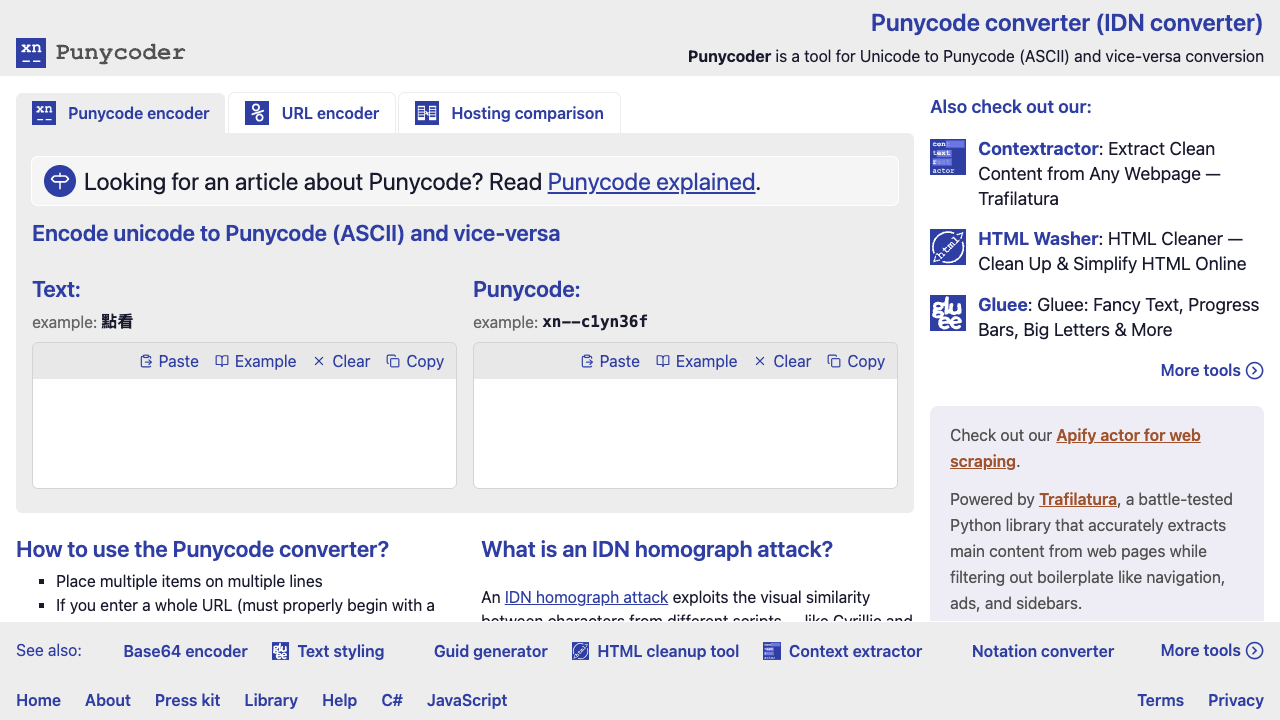This screenshot has width=1280, height=720.
Task: Click the Contextractor tool icon
Action: [x=948, y=157]
